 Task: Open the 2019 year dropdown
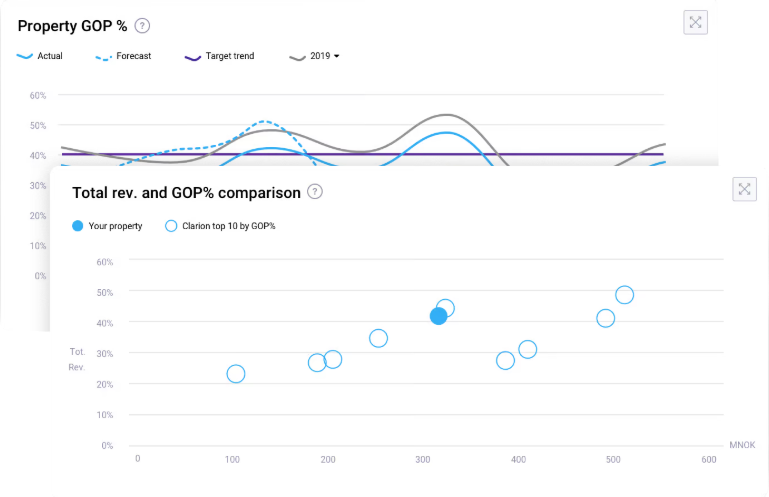(x=325, y=56)
